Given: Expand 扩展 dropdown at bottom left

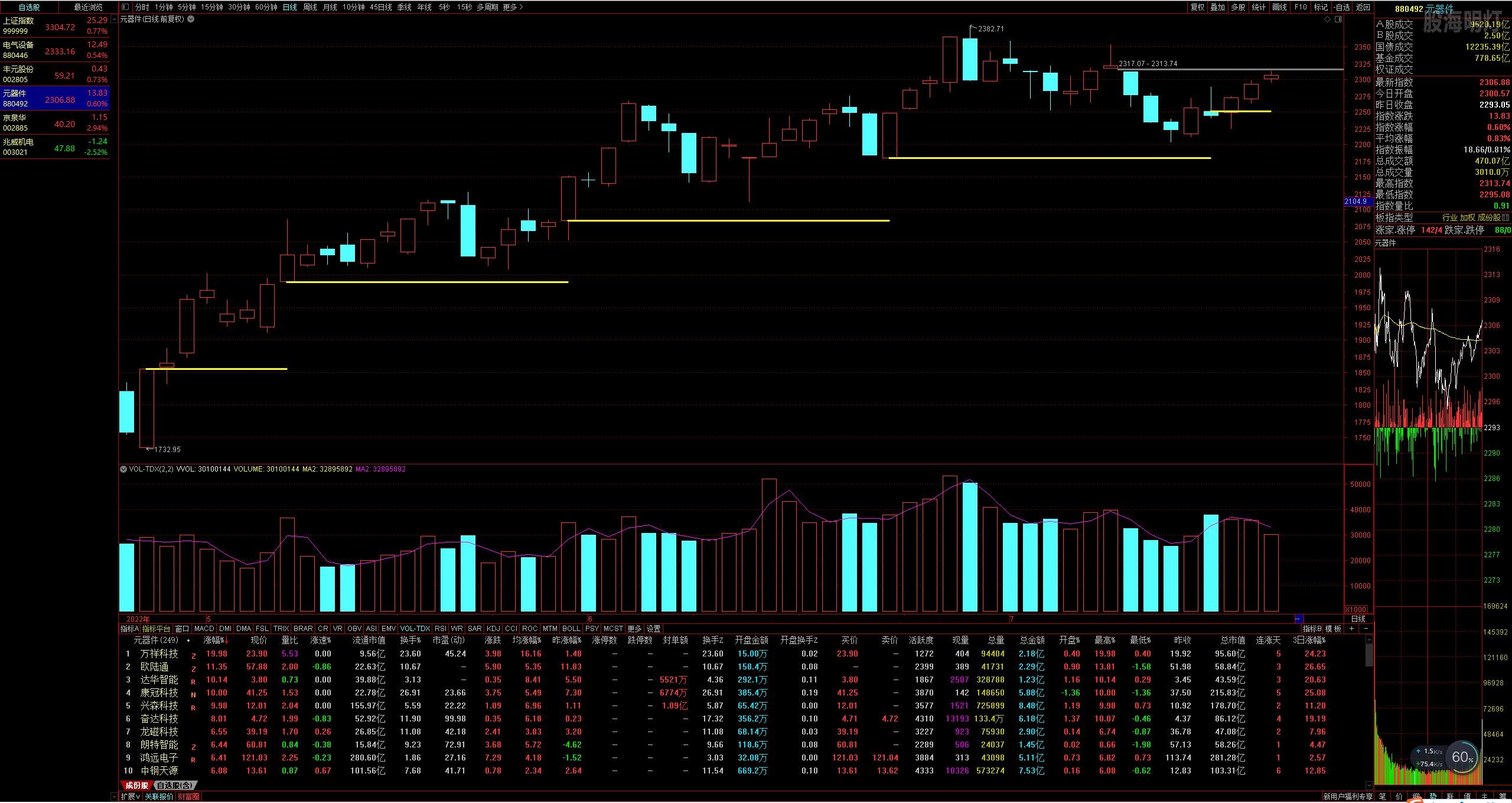Looking at the screenshot, I should coord(131,797).
